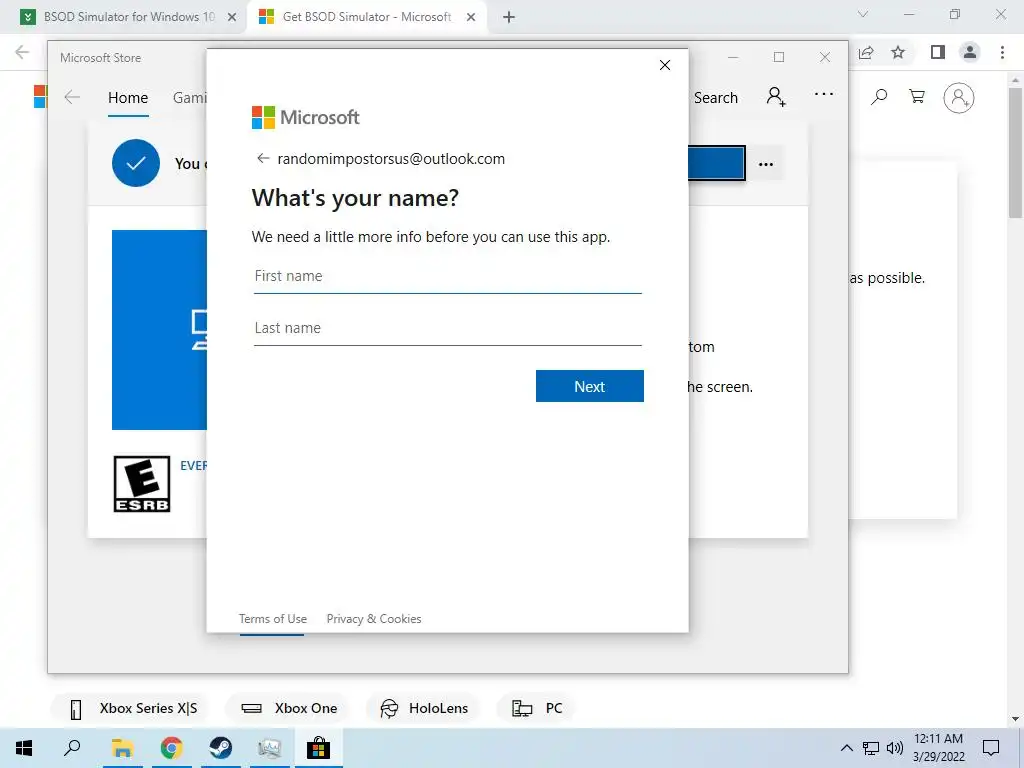Open the Chrome profile icon
This screenshot has height=768, width=1024.
(x=970, y=52)
